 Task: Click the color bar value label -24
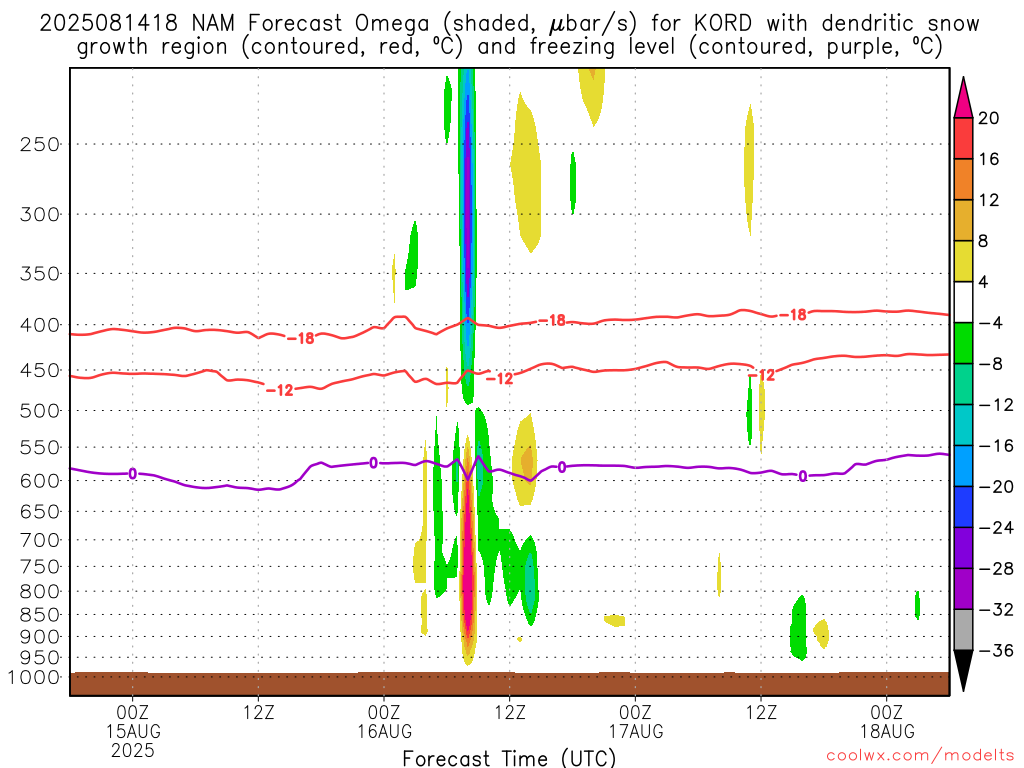coord(996,528)
